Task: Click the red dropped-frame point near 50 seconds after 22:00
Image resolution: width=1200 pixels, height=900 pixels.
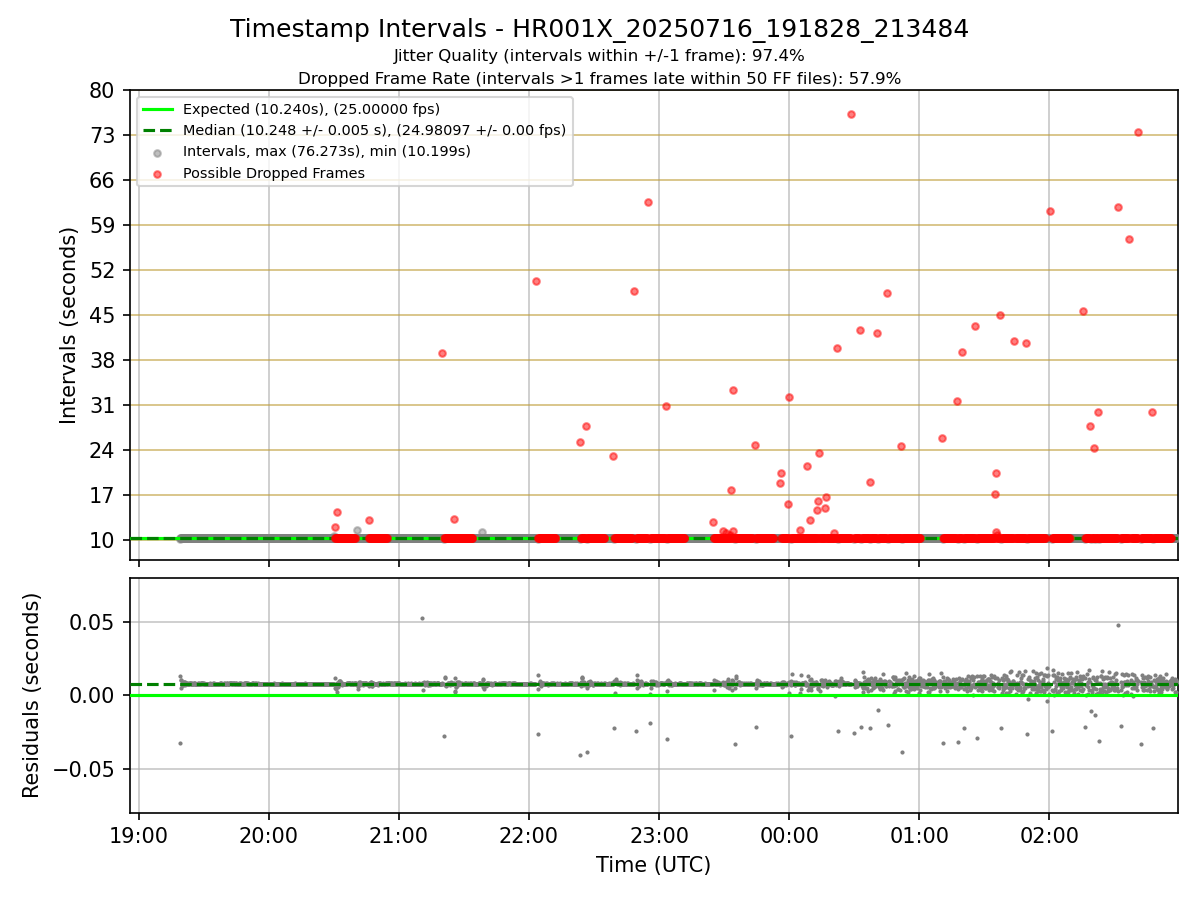Action: 536,281
